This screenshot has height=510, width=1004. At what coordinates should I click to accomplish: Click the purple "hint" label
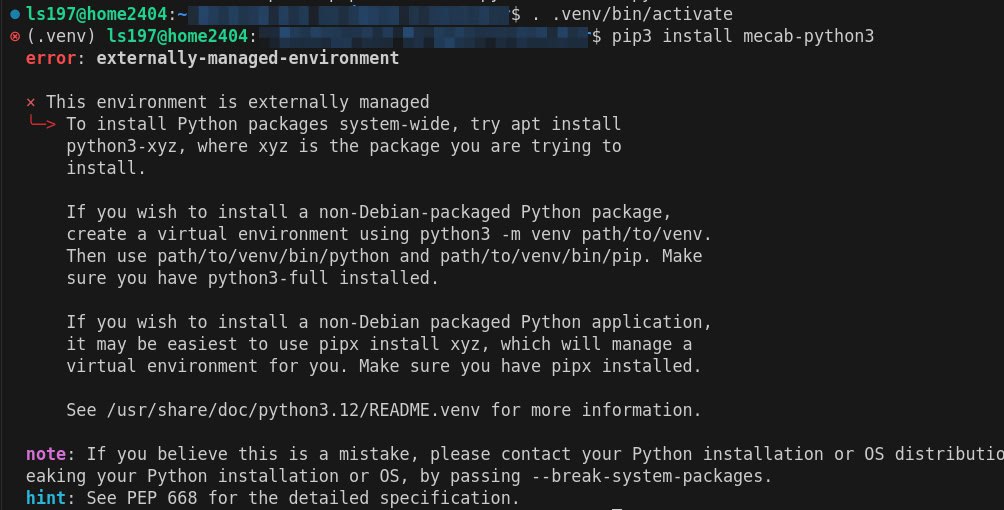[45, 497]
